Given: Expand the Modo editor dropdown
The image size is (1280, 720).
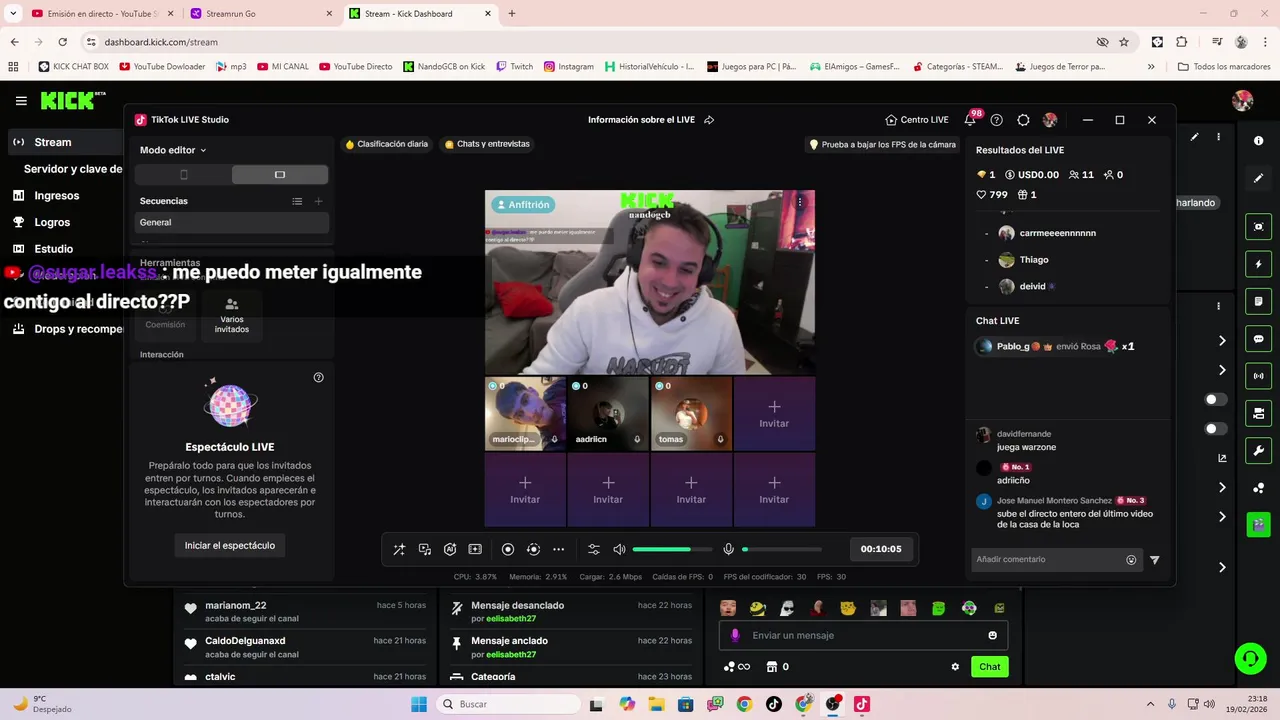Looking at the screenshot, I should point(173,150).
